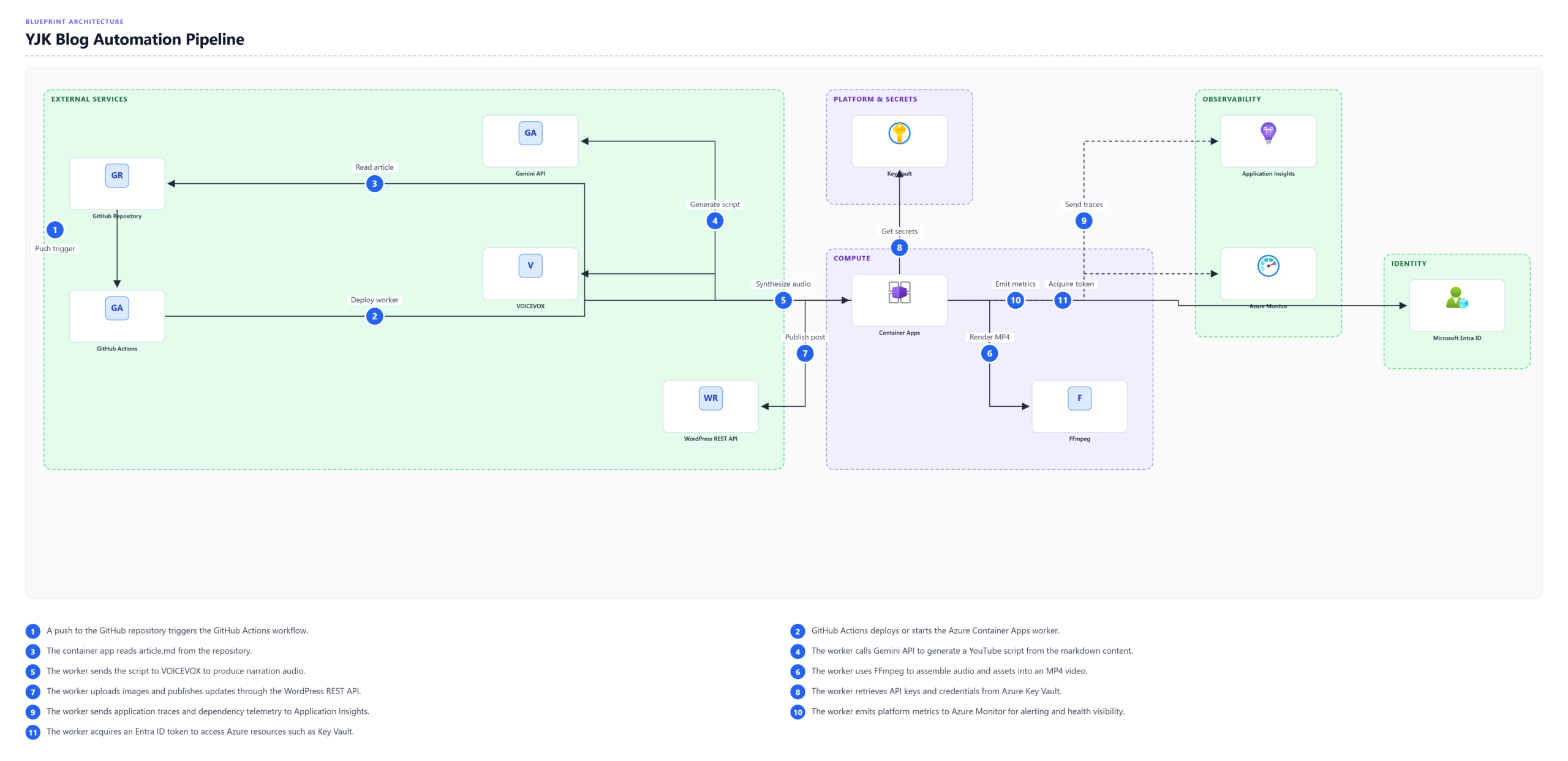Click the GA icon of GitHub Actions node

click(117, 308)
